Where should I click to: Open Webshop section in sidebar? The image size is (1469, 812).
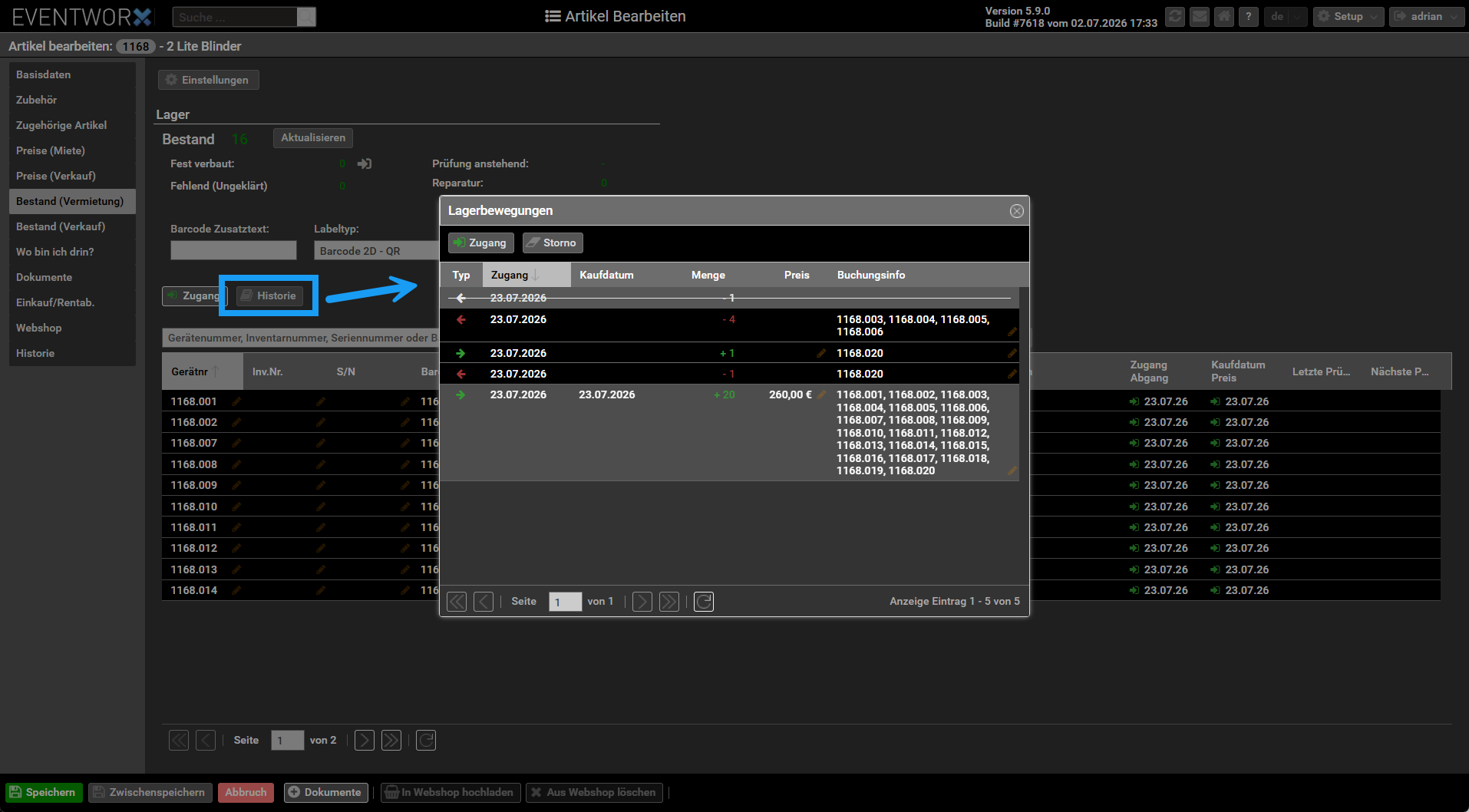coord(72,328)
